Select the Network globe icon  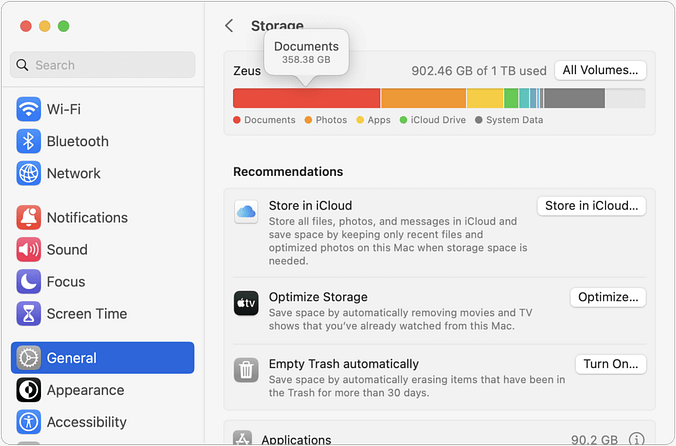[28, 173]
